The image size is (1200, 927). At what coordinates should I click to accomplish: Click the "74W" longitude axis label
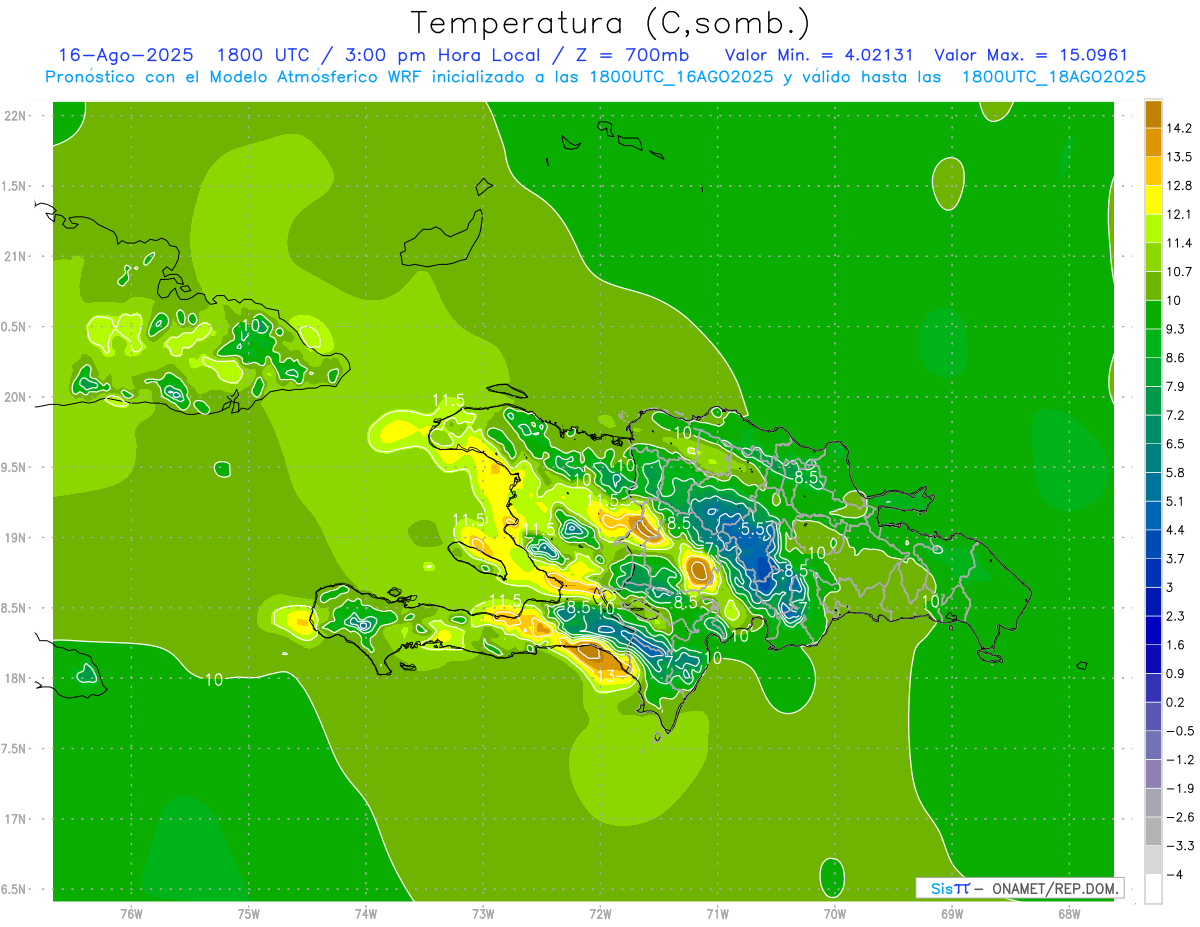click(x=365, y=913)
